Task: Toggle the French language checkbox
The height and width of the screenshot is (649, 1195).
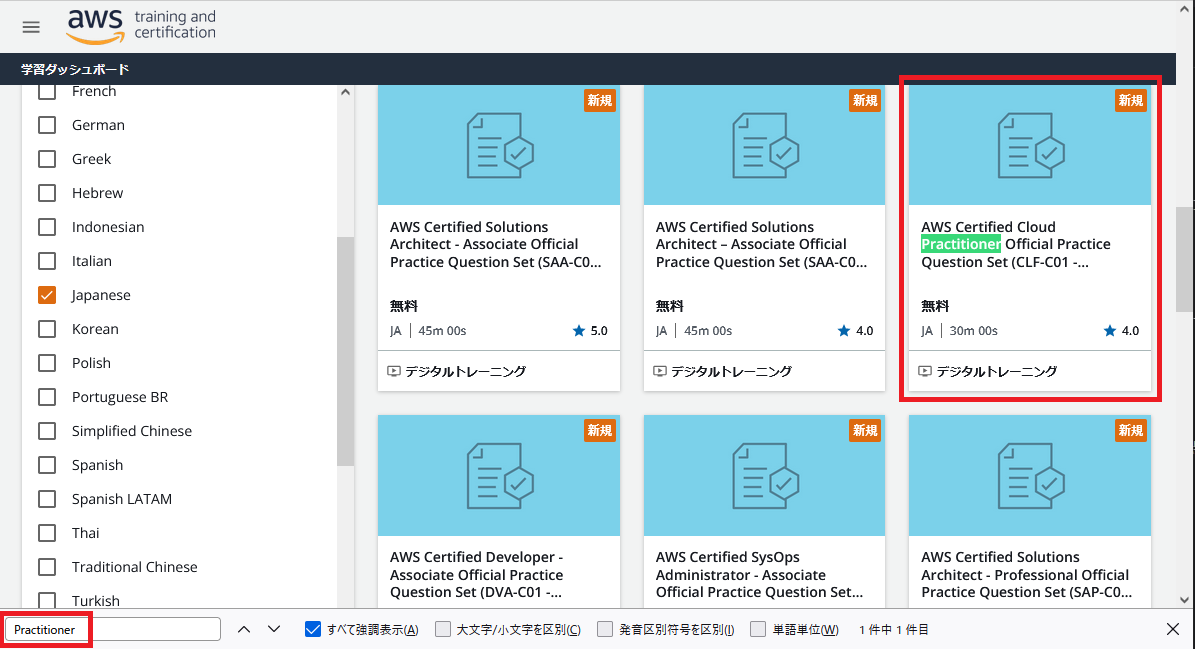Action: coord(47,91)
